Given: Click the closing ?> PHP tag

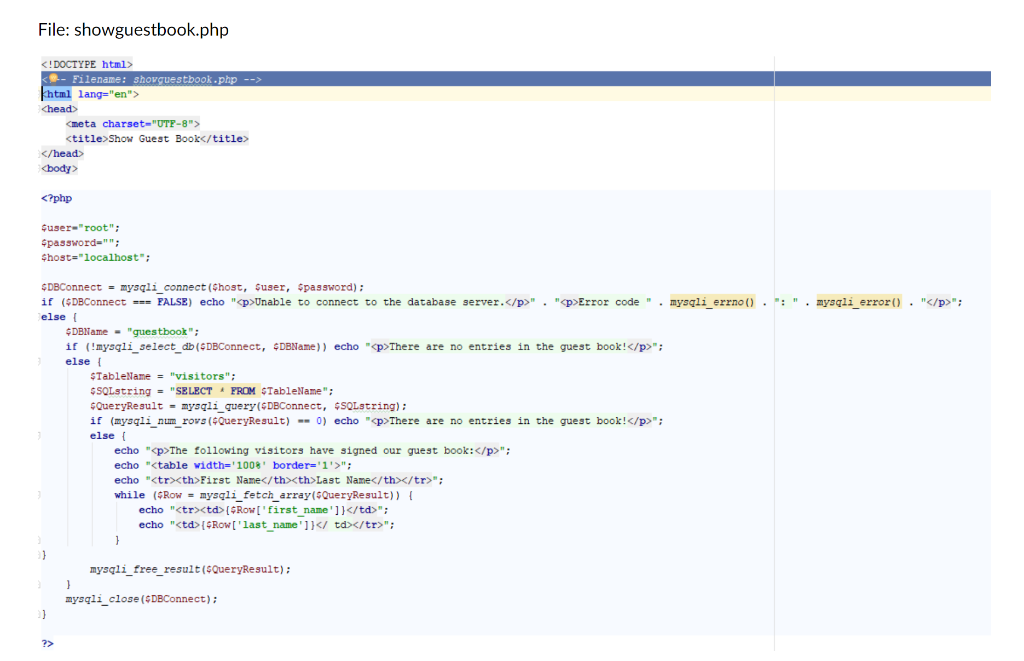Looking at the screenshot, I should point(47,643).
